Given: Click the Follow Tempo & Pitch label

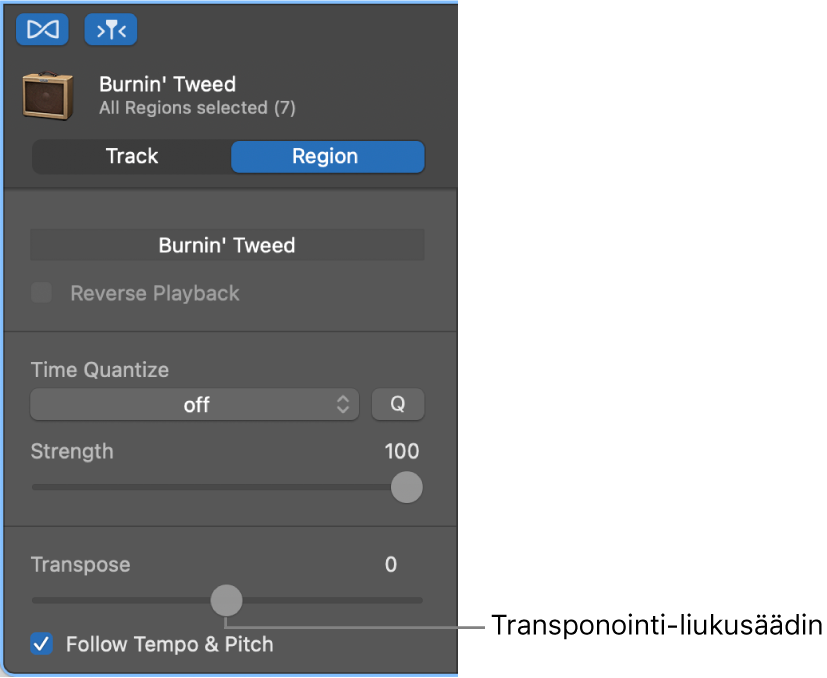Looking at the screenshot, I should point(169,644).
